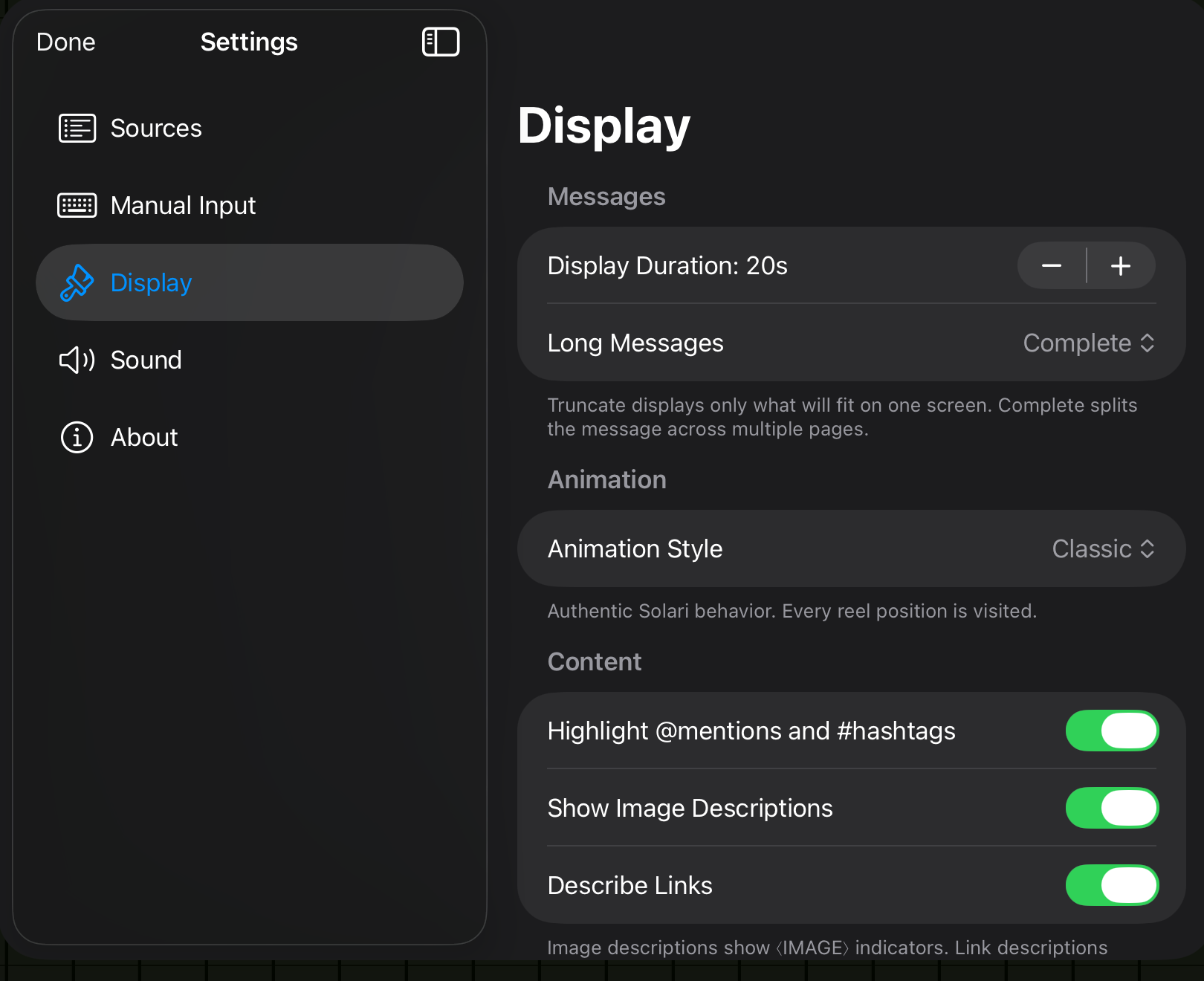Toggle Describe Links off
The width and height of the screenshot is (1204, 981).
(x=1111, y=885)
